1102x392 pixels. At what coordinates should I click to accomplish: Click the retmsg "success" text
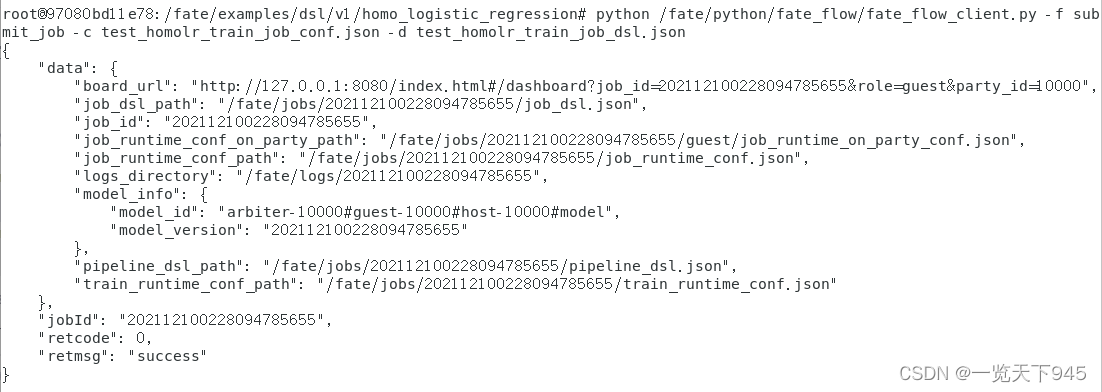[x=167, y=356]
